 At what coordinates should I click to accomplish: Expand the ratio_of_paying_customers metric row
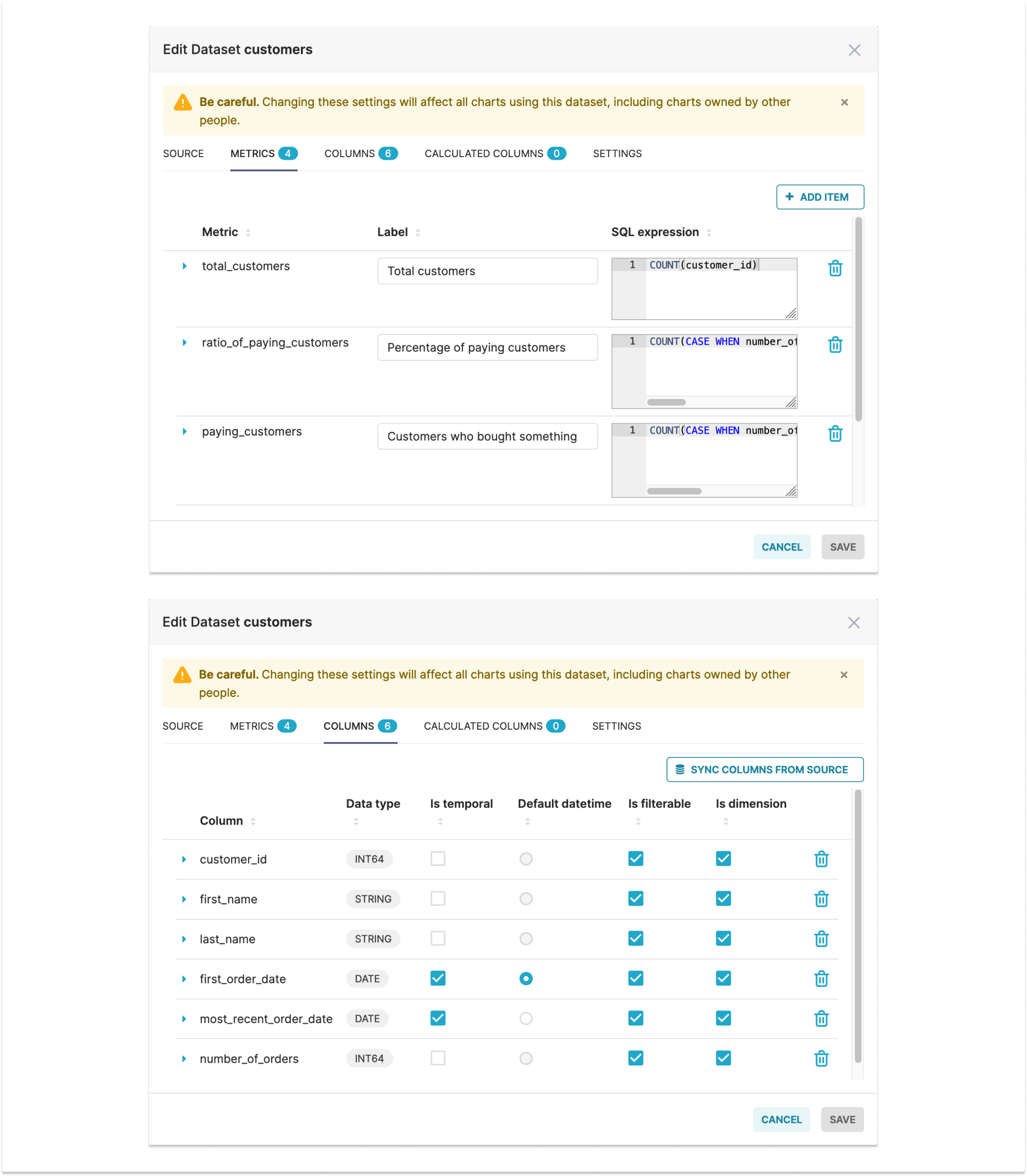click(184, 342)
